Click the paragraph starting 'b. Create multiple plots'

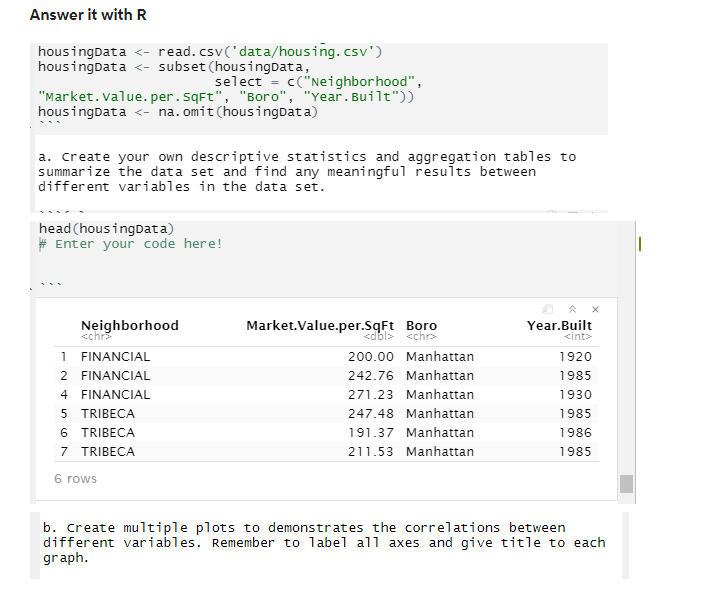(324, 543)
